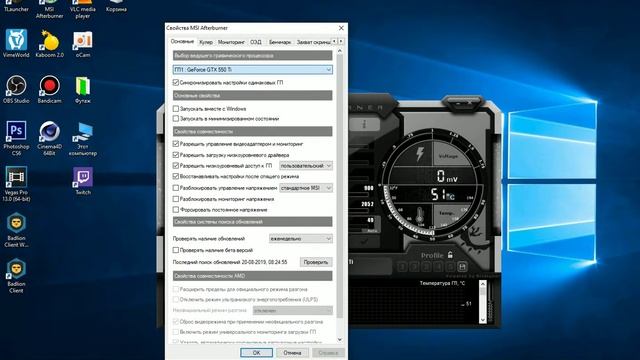Image resolution: width=640 pixels, height=360 pixels.
Task: Switch to the Мониторинг tab
Action: click(x=231, y=42)
